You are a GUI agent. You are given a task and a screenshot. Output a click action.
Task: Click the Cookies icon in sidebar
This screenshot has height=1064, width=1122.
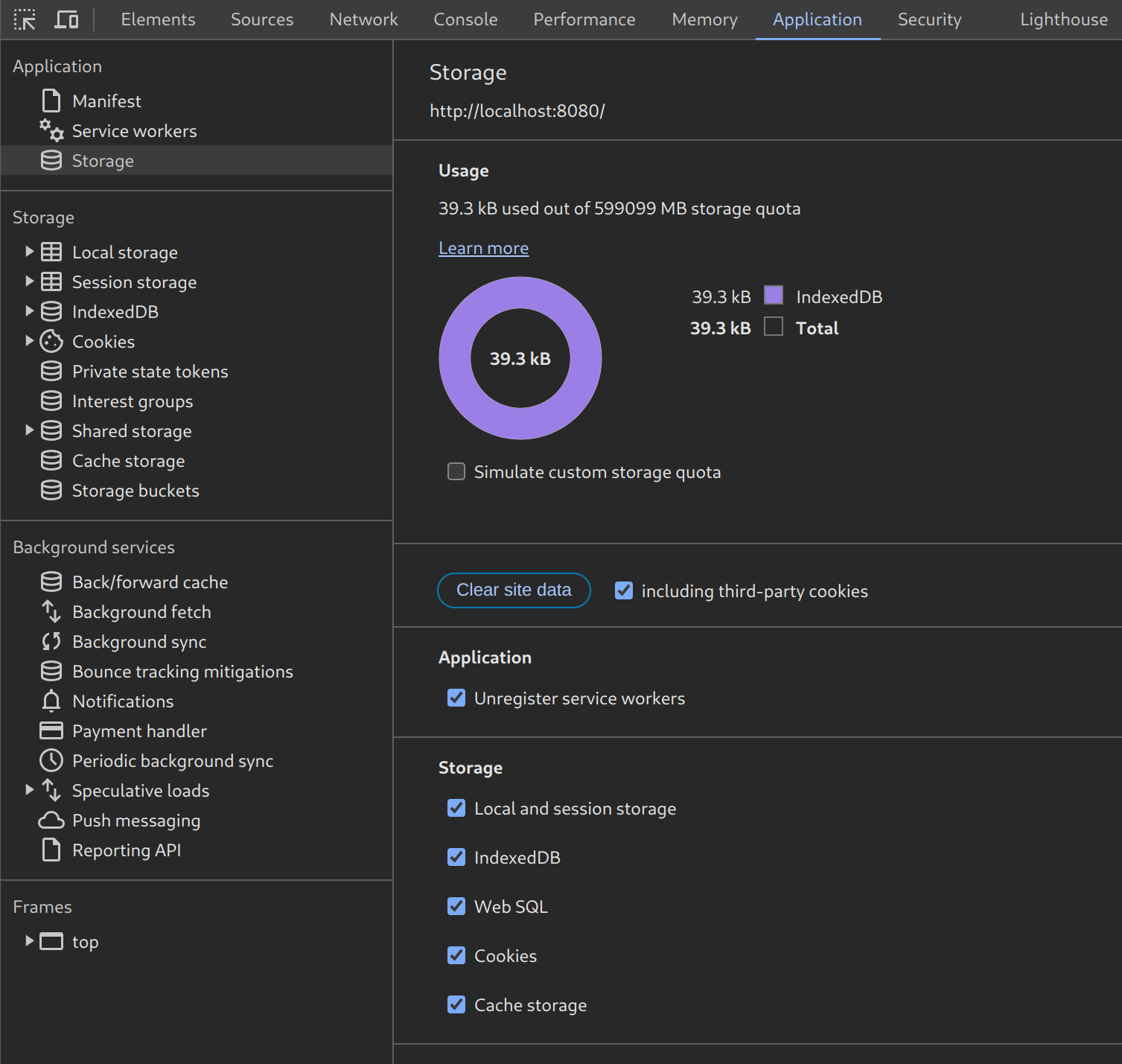pos(51,342)
